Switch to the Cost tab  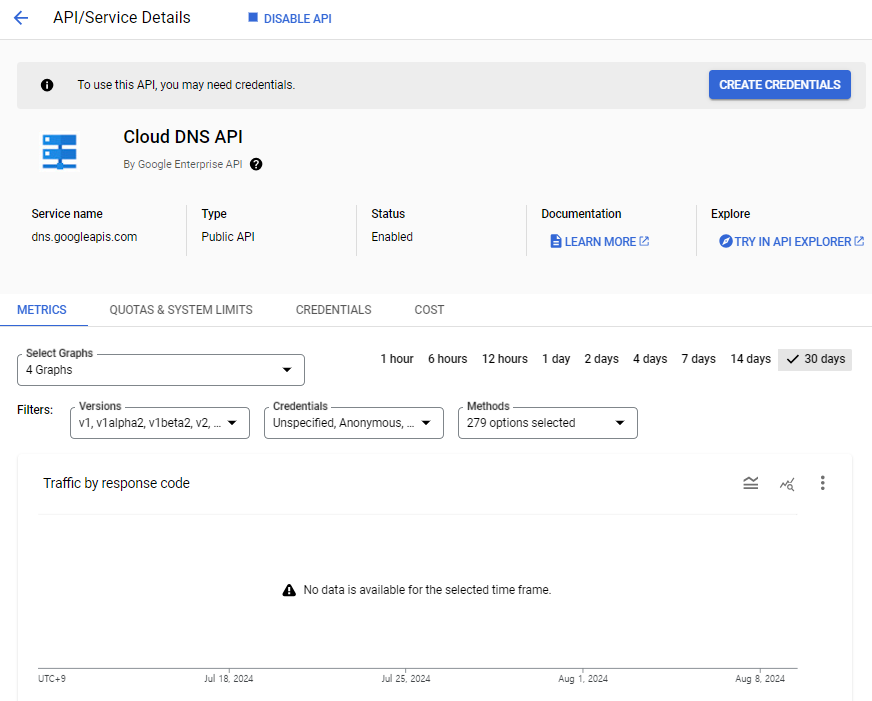tap(429, 310)
